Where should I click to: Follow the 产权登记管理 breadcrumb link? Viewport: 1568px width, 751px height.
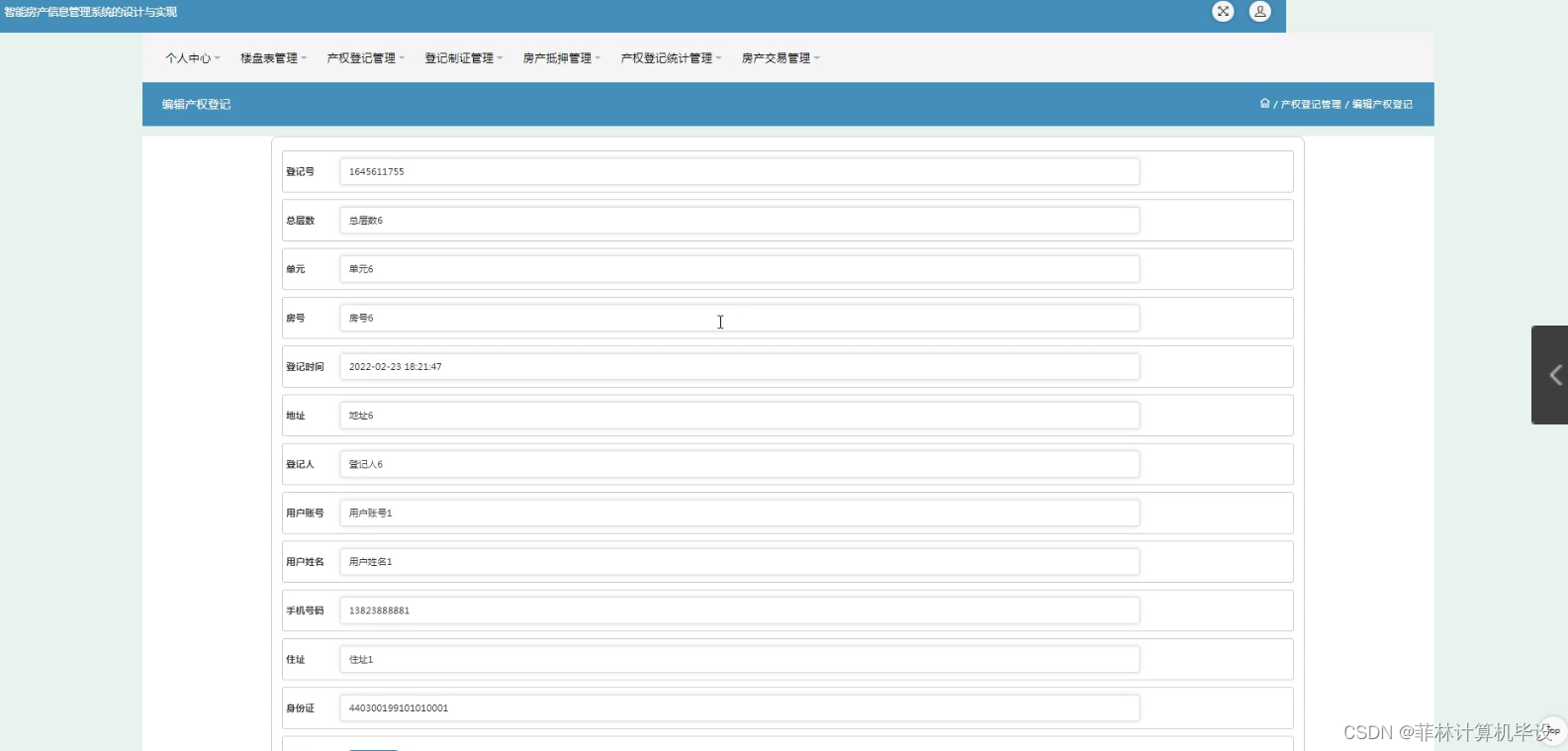1311,104
